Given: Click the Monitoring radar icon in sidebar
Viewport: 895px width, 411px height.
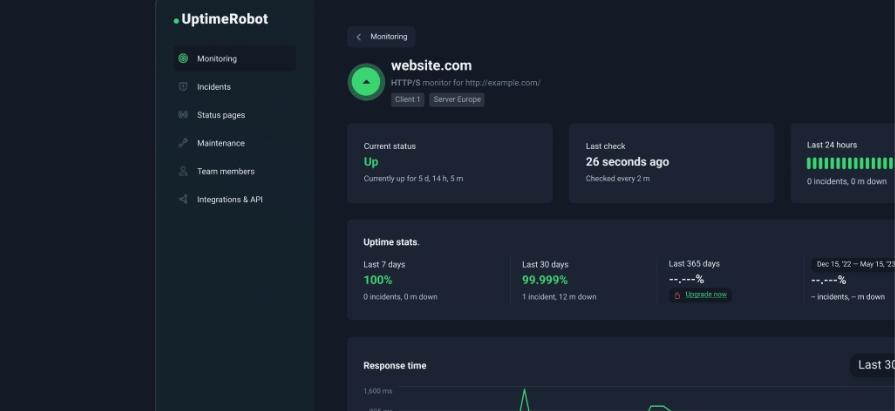Looking at the screenshot, I should (x=183, y=58).
